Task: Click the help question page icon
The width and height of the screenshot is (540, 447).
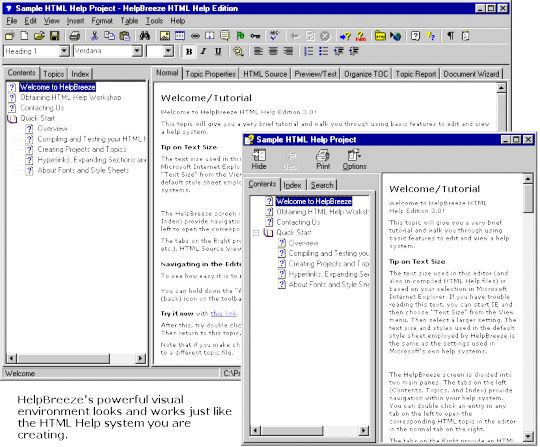Action: 415,36
